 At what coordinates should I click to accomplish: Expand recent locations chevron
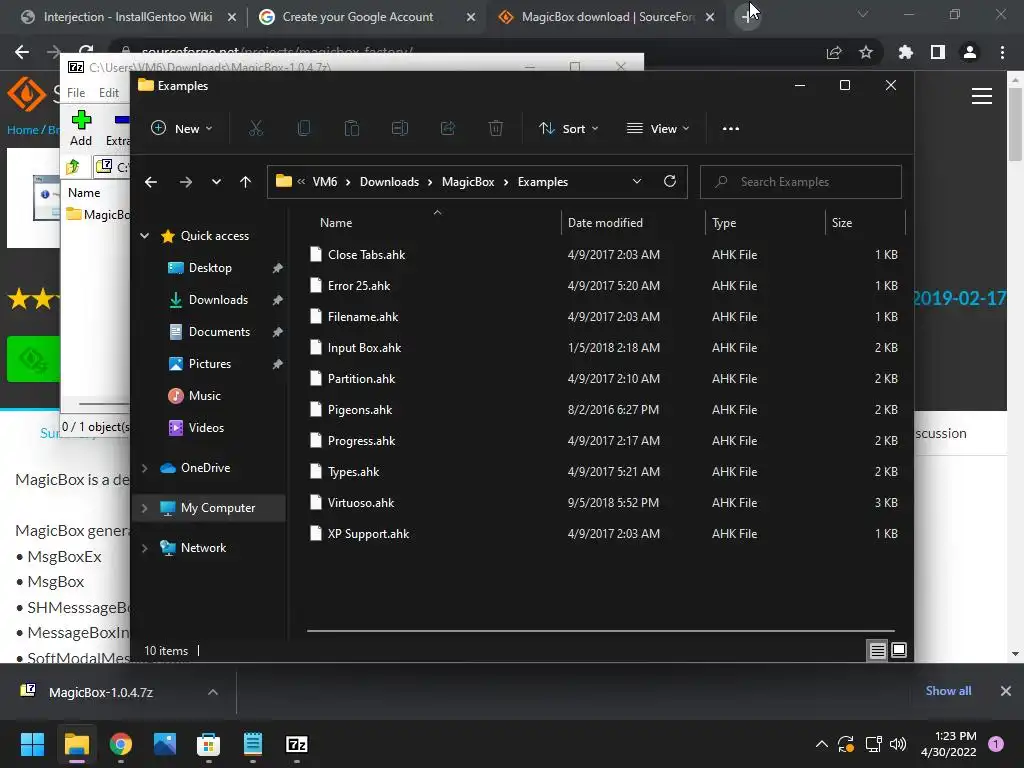tap(216, 182)
